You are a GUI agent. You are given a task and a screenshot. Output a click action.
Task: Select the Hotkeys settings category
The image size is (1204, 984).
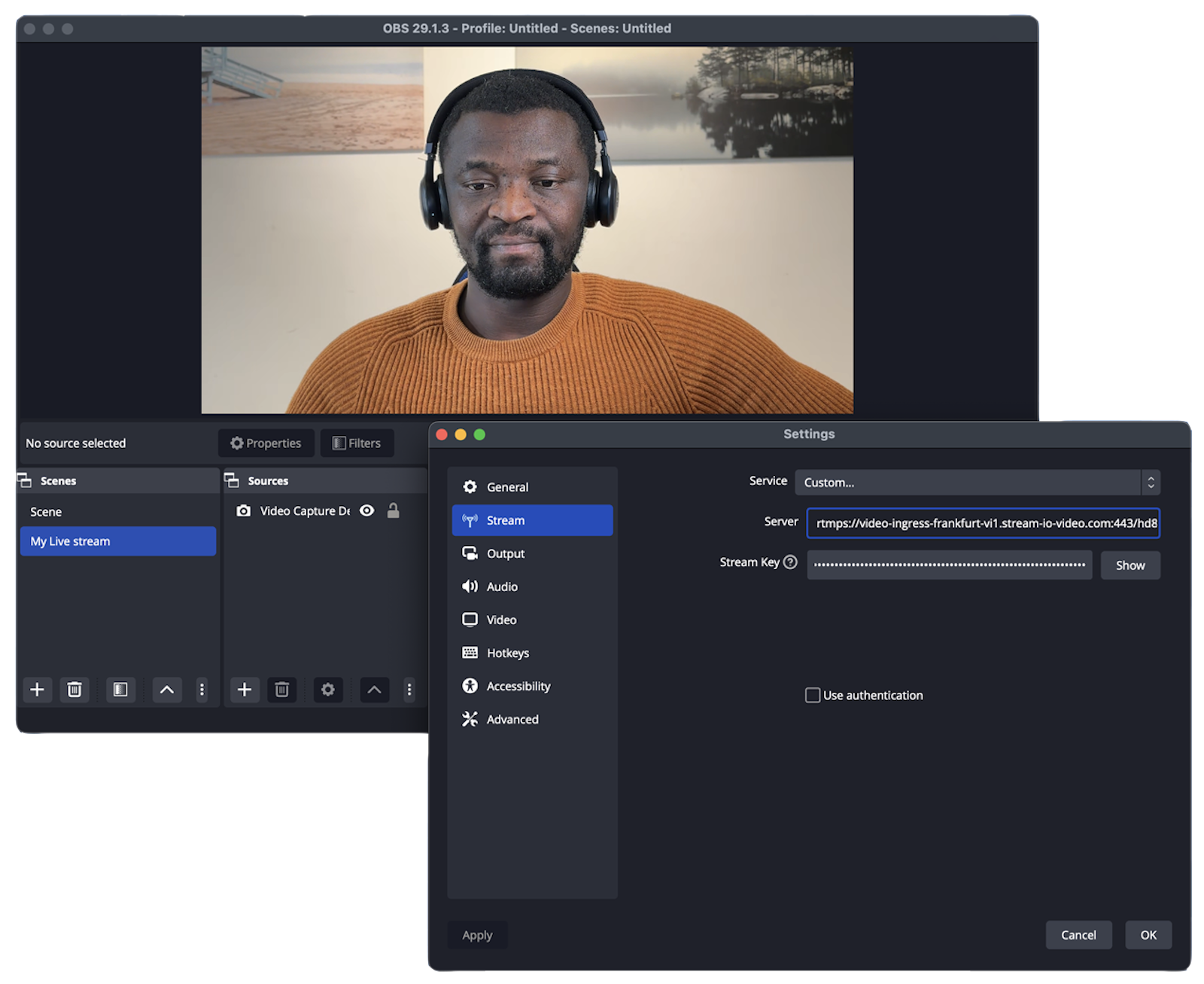click(508, 653)
